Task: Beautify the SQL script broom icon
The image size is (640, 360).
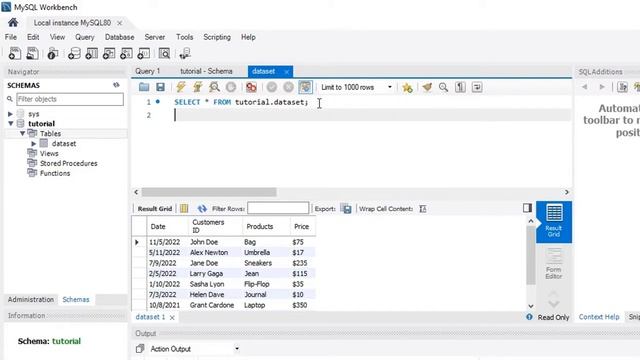Action: point(427,87)
